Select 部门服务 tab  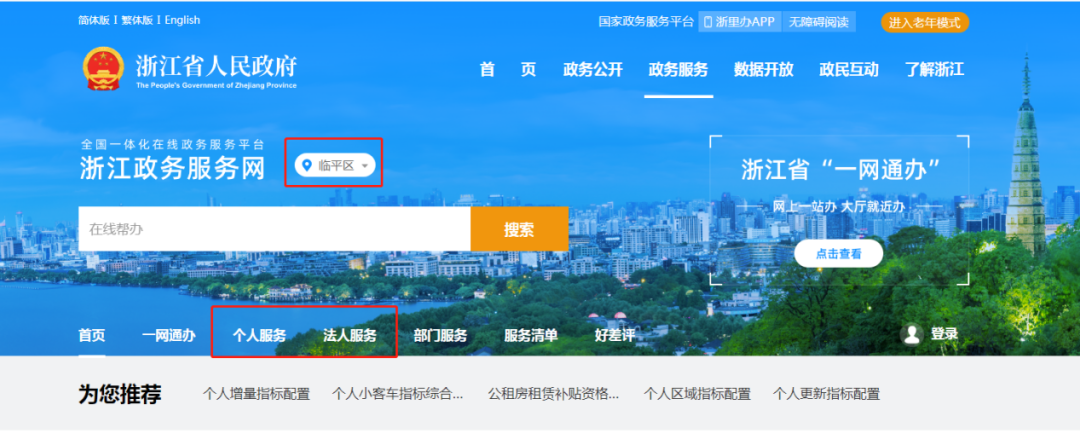click(x=440, y=336)
